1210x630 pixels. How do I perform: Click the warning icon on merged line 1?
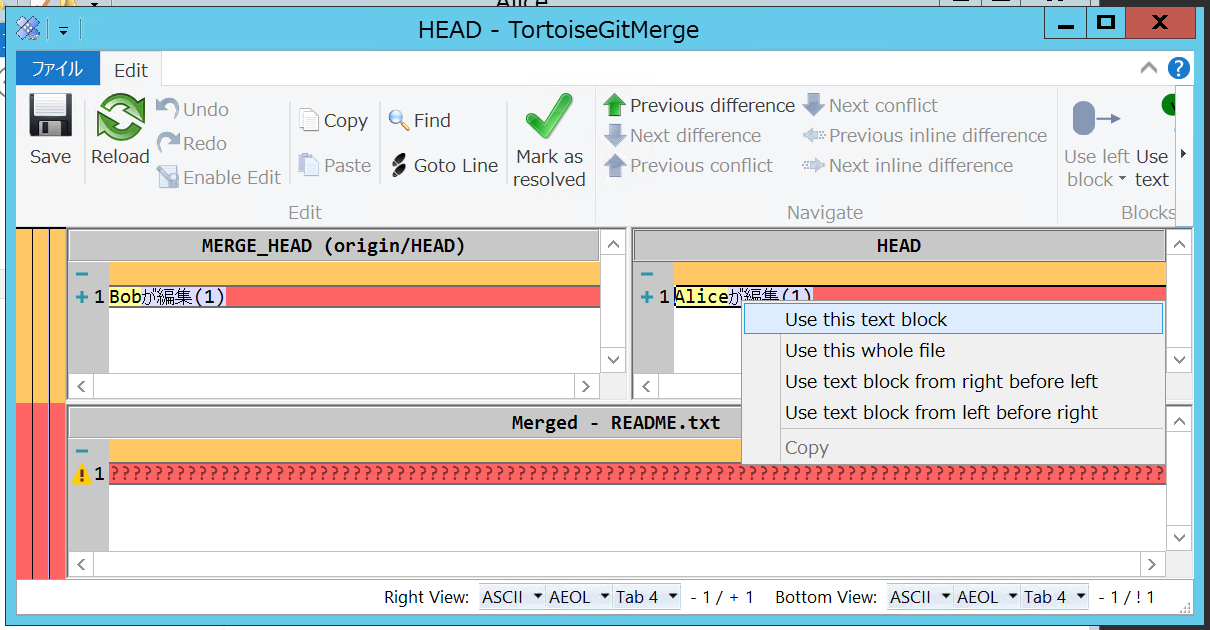[x=82, y=475]
